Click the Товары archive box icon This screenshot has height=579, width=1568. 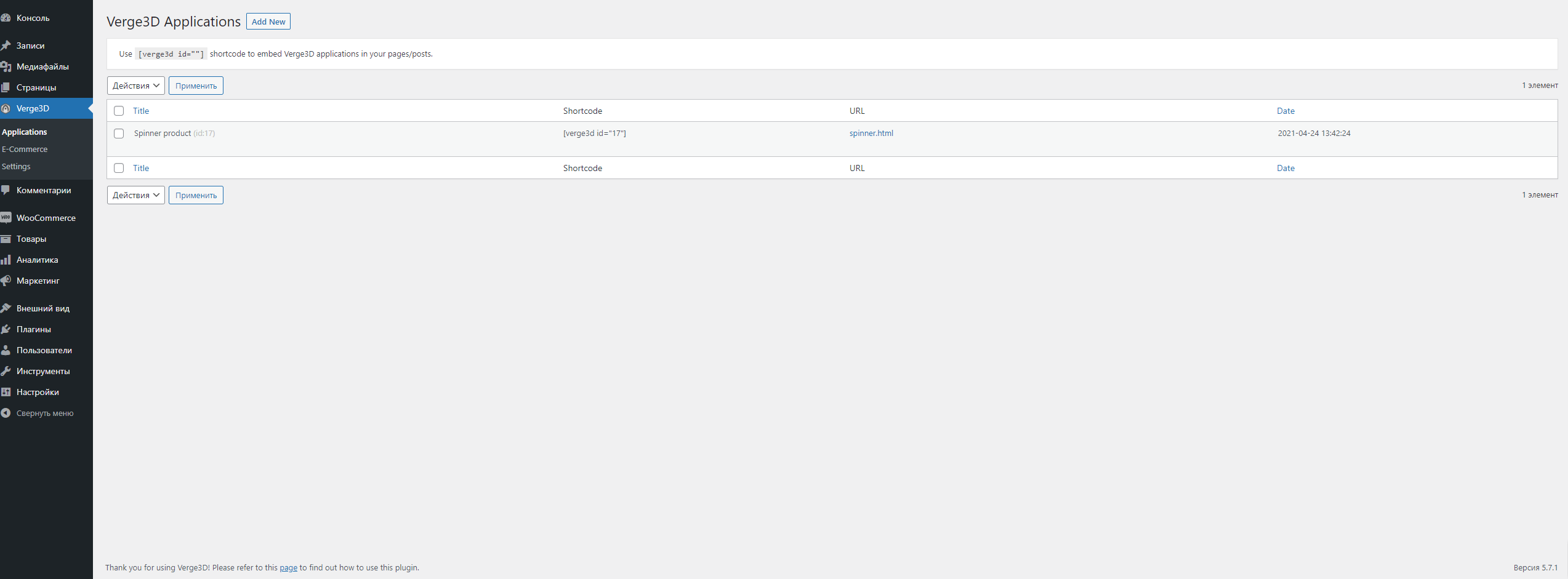(6, 239)
